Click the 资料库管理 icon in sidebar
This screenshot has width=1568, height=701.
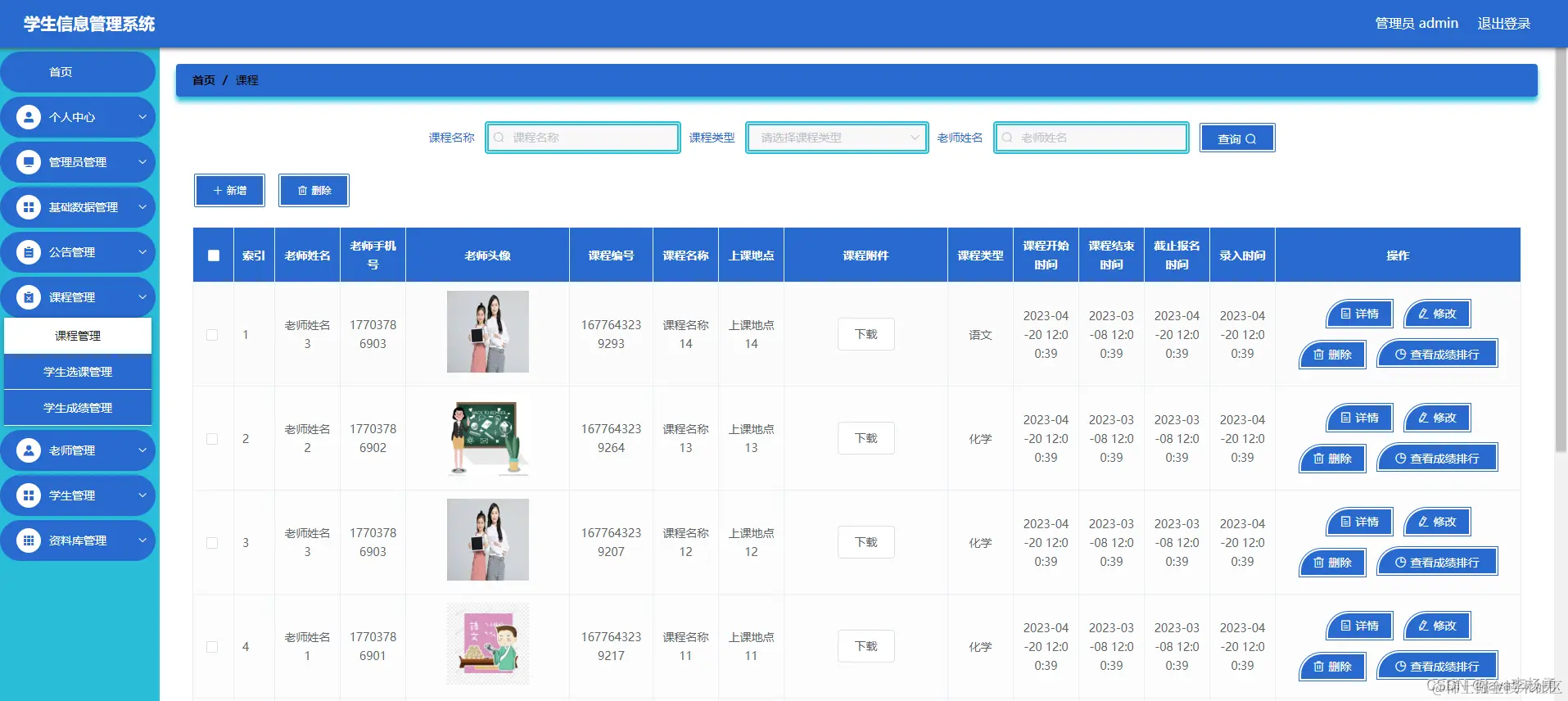pos(29,540)
